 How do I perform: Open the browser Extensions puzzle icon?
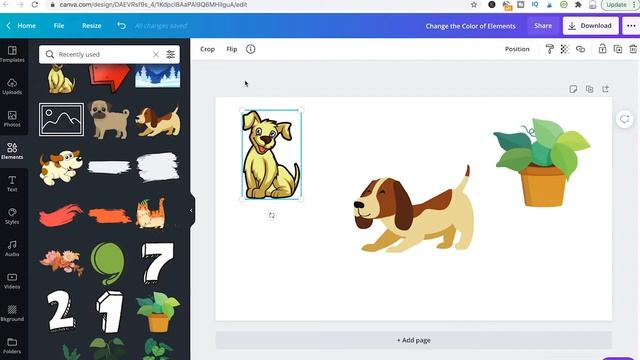[x=578, y=4]
